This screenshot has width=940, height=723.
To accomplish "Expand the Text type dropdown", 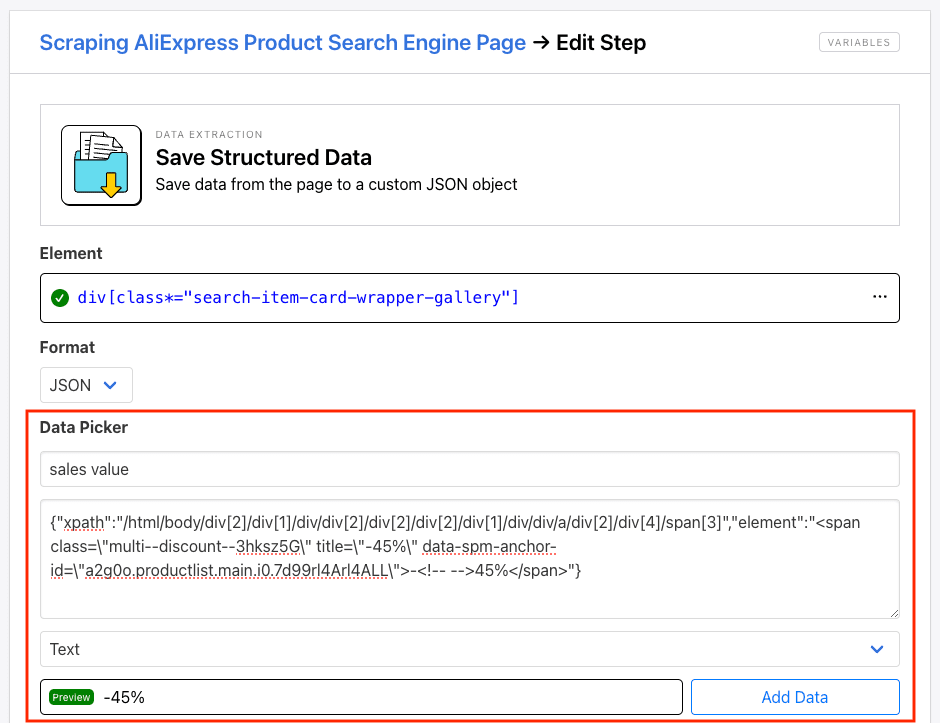I will 469,649.
